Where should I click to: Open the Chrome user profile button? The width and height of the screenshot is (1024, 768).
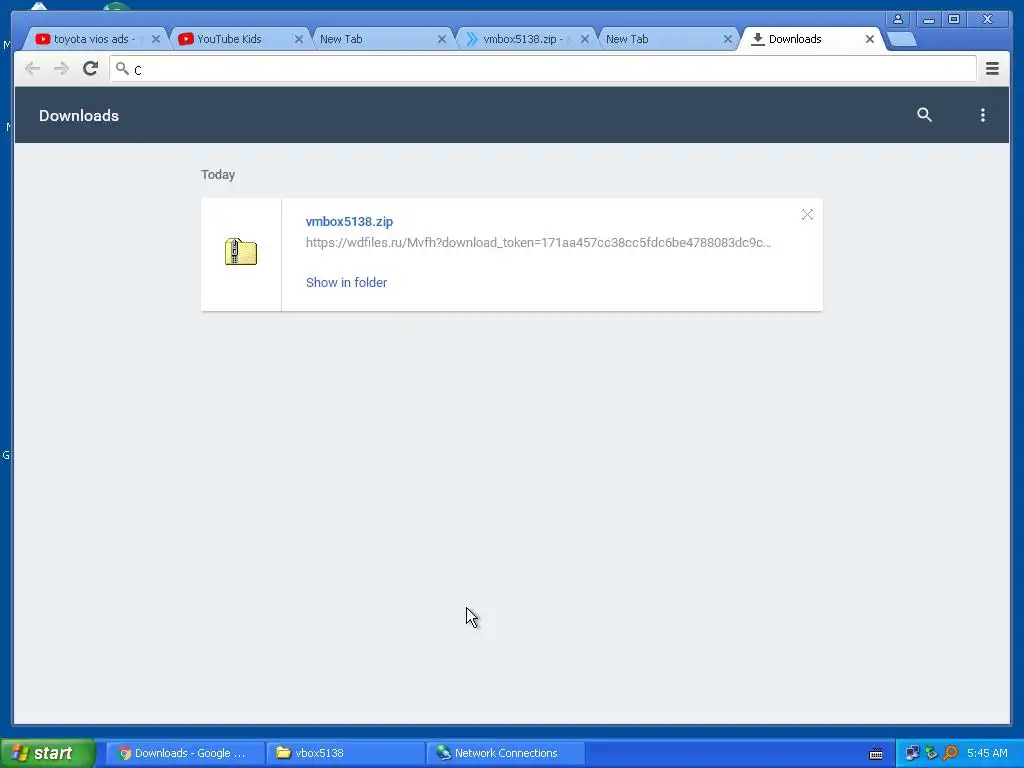[898, 19]
